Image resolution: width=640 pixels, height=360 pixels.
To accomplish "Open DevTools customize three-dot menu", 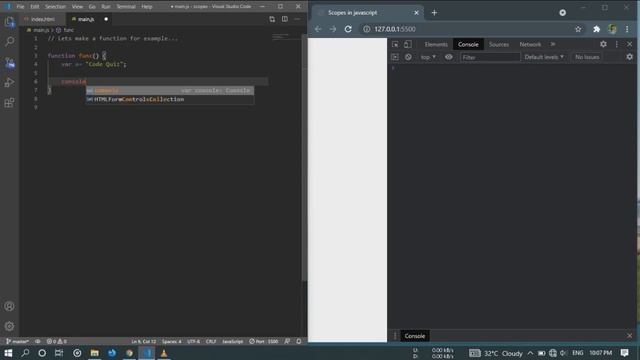I will click(617, 44).
